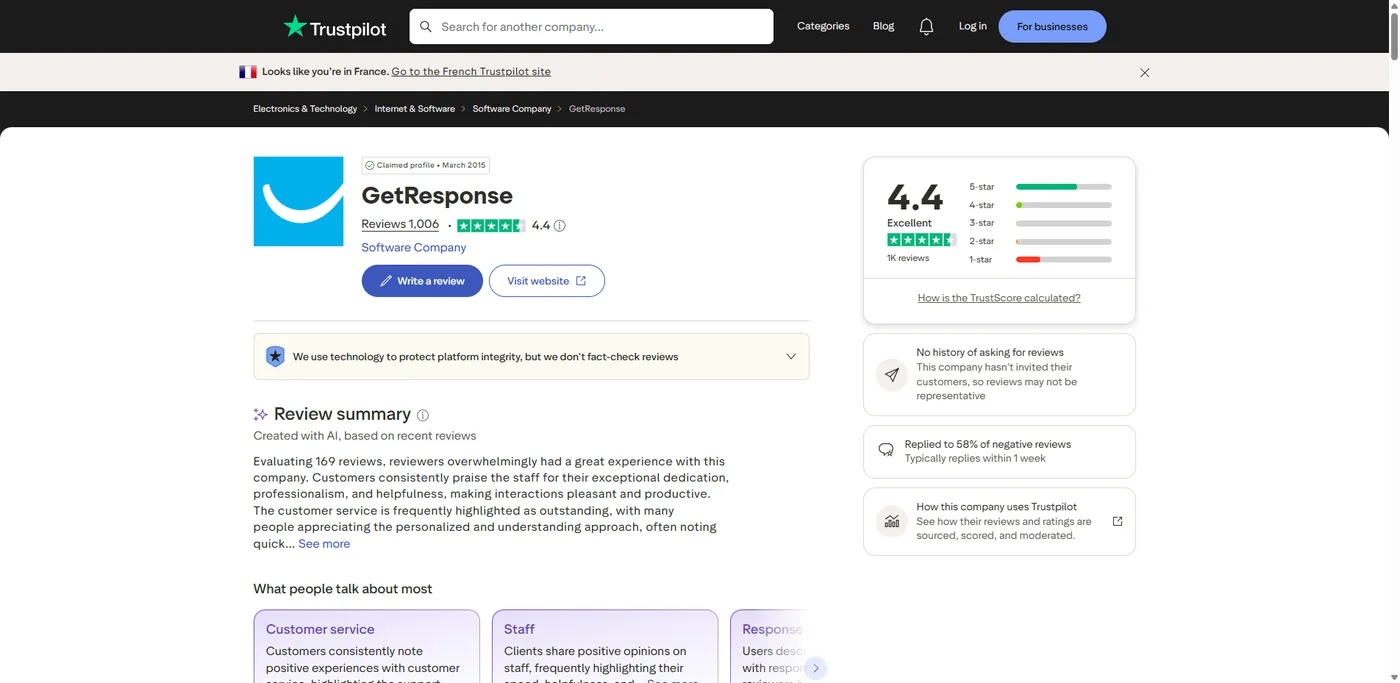Go to the French Trustpilot site
The image size is (1400, 683).
coord(471,72)
